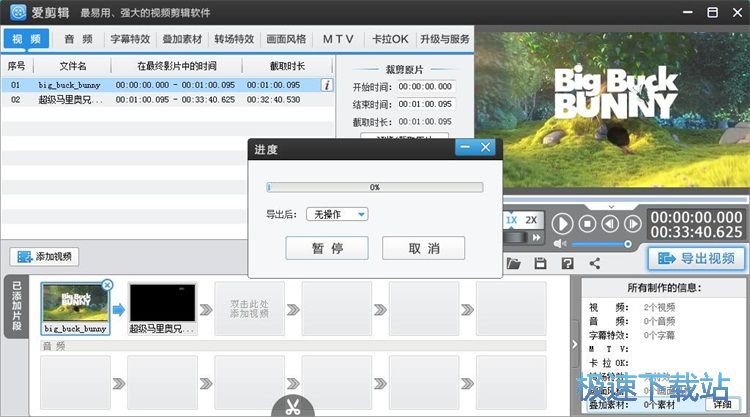Open the 画面风格 tab
This screenshot has width=750, height=417.
pyautogui.click(x=286, y=39)
